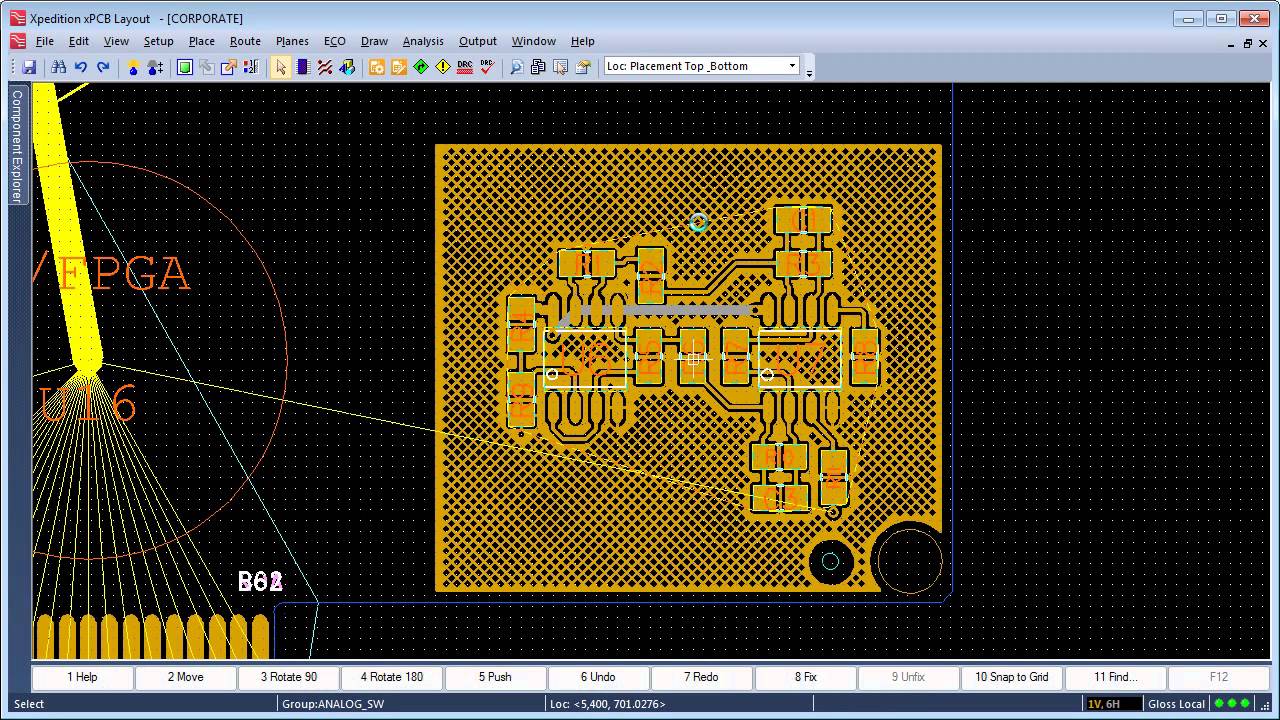
Task: Click the Redo arrow toolbar icon
Action: pyautogui.click(x=103, y=67)
